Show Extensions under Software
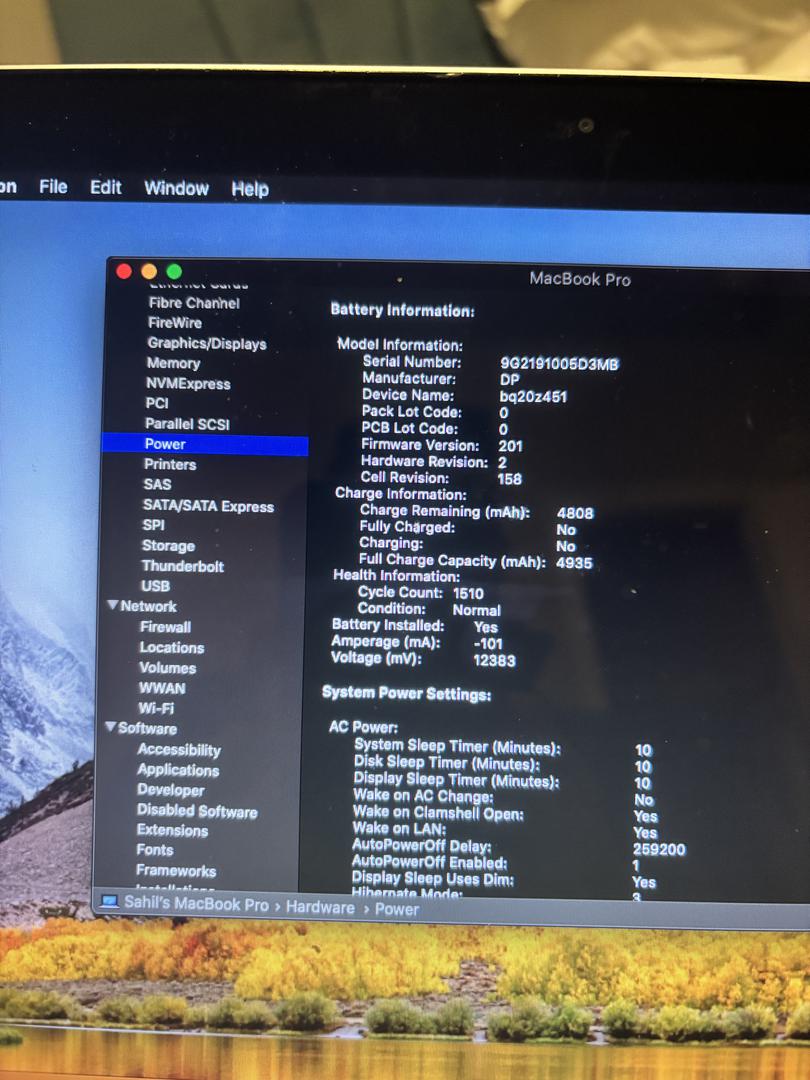 pos(172,830)
